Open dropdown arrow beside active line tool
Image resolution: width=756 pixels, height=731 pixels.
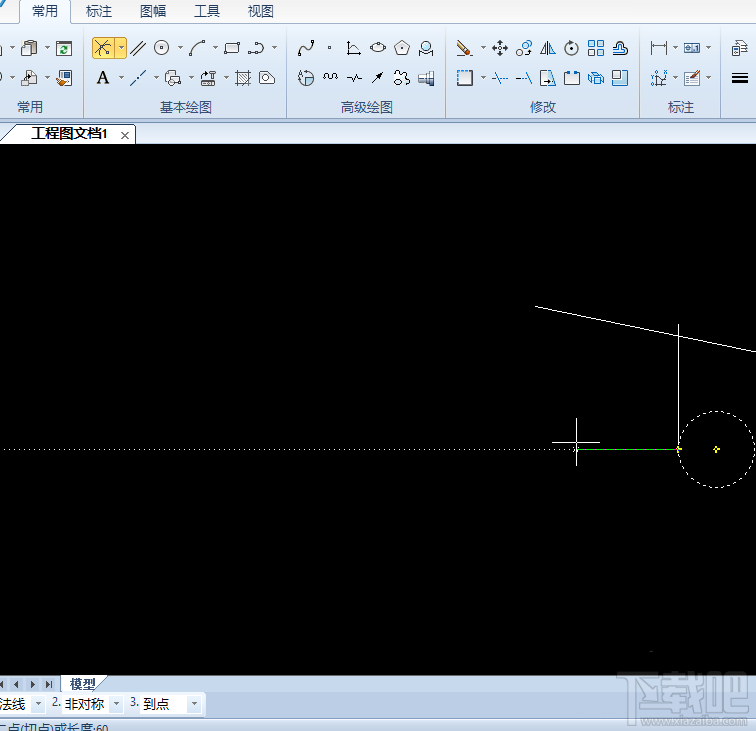(x=121, y=48)
